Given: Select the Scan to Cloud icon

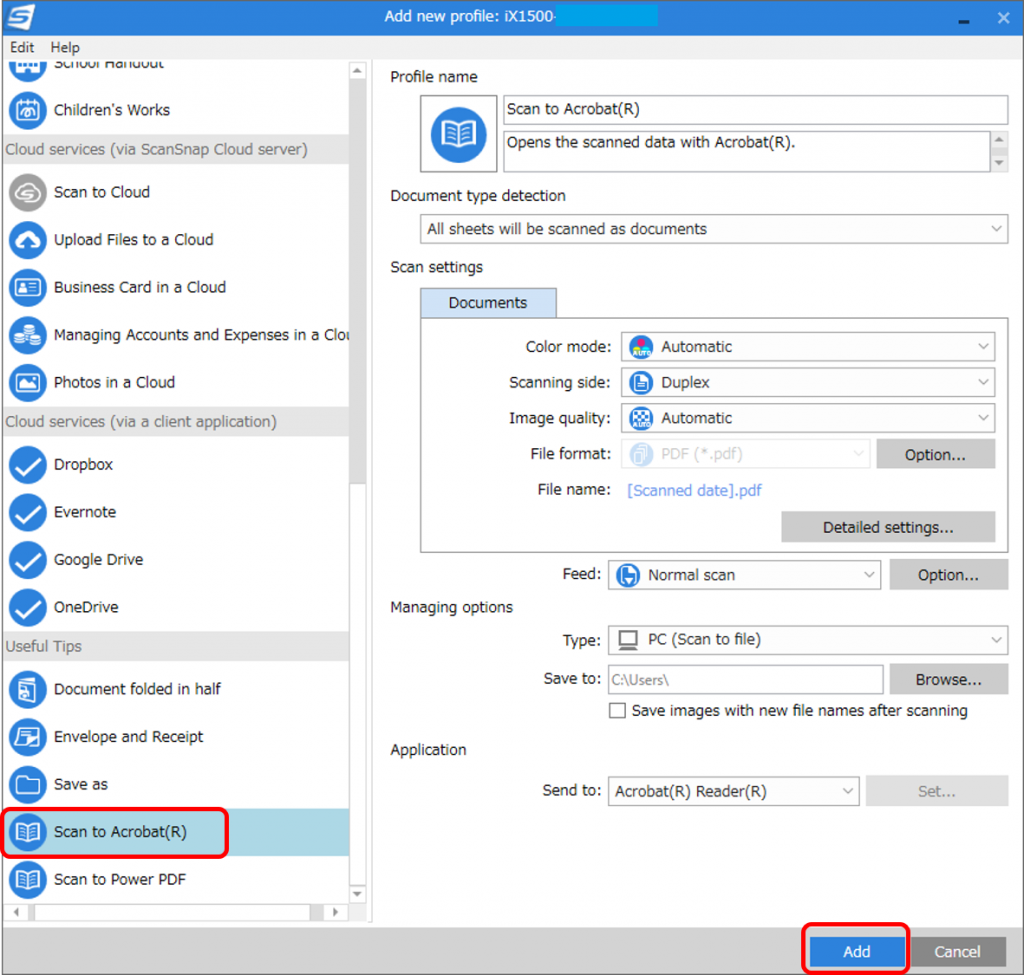Looking at the screenshot, I should tap(27, 192).
